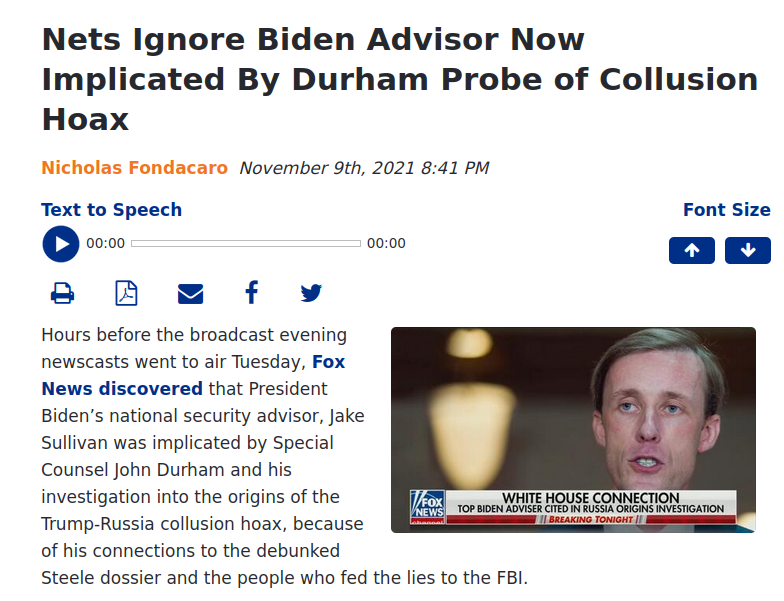
Task: Click the Fox News logo in the image
Action: point(427,506)
